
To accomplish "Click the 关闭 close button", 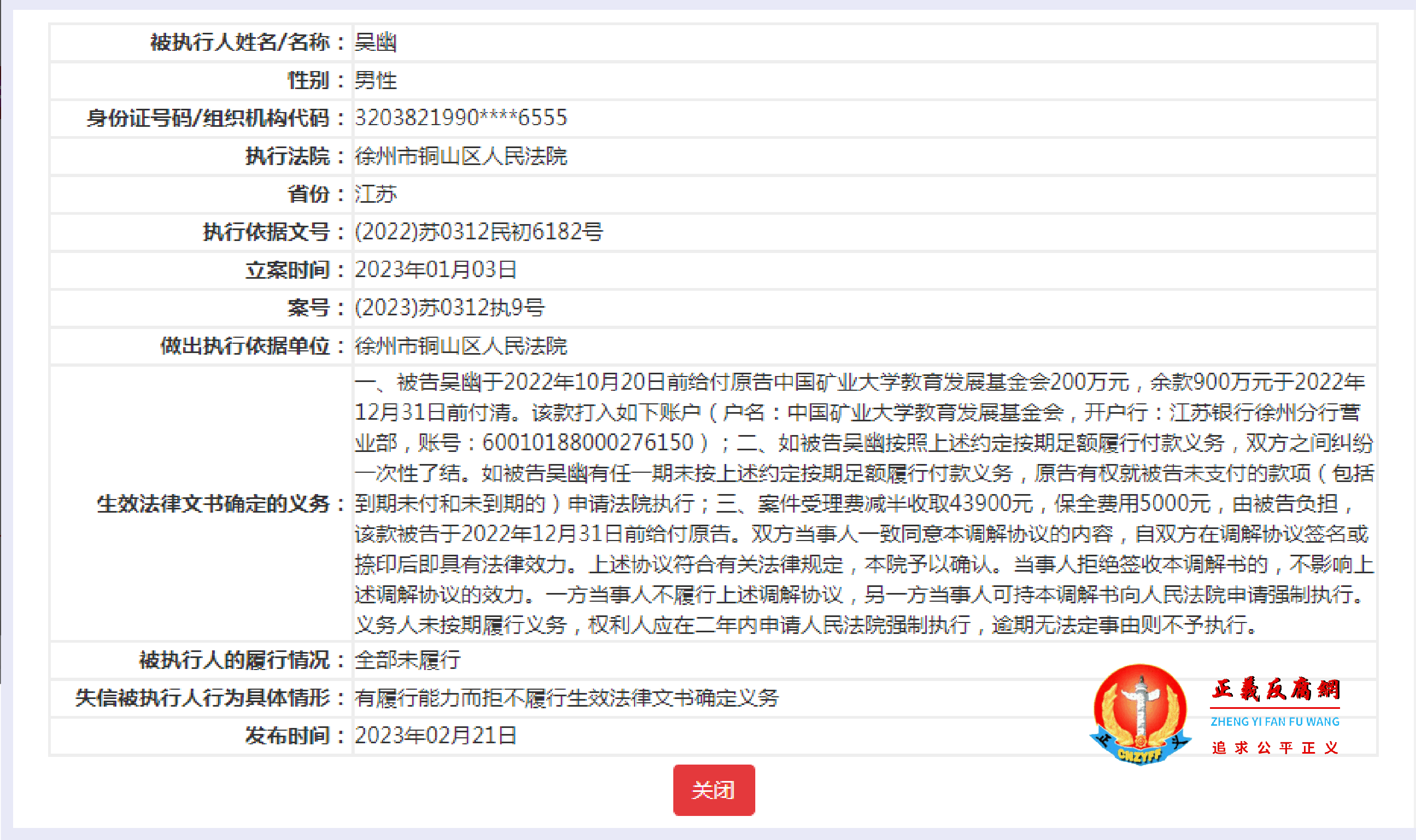I will (x=714, y=792).
